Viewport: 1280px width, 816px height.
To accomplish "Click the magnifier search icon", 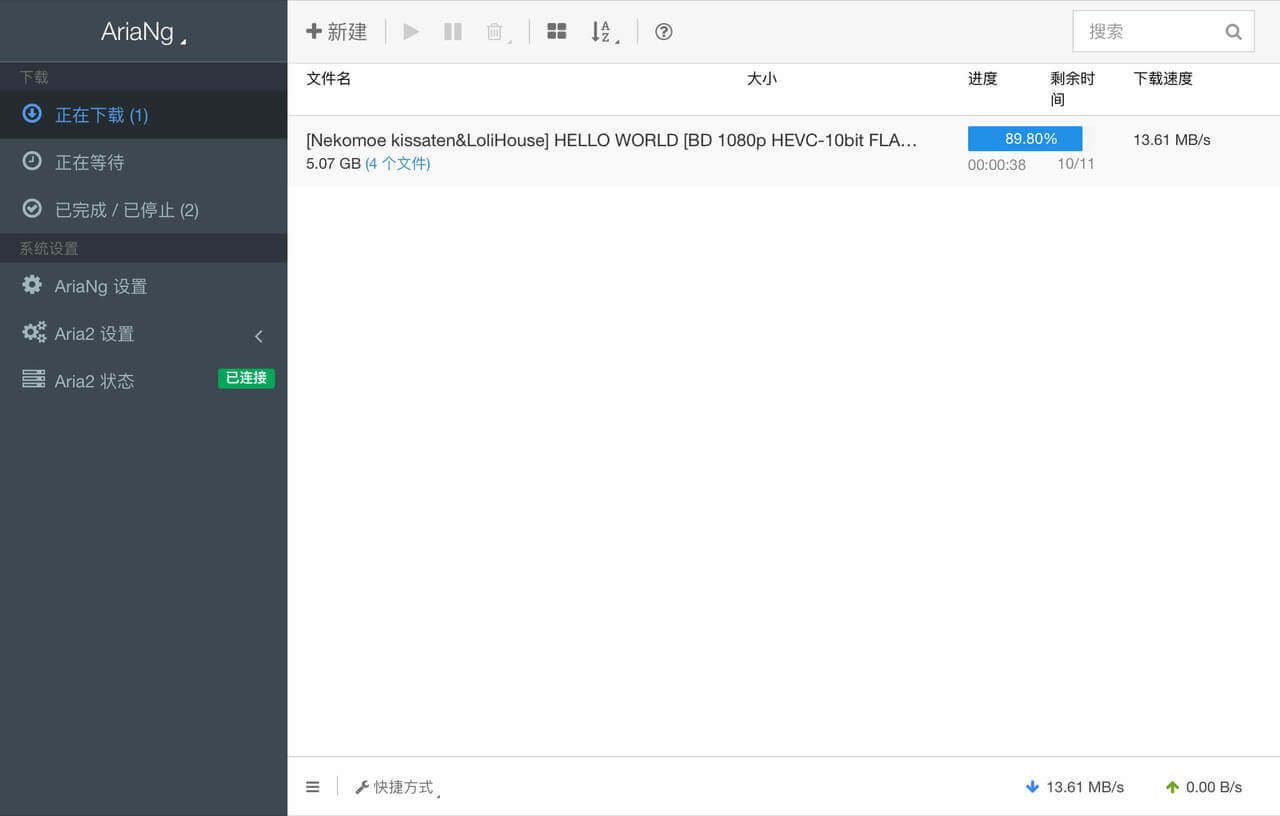I will 1234,32.
